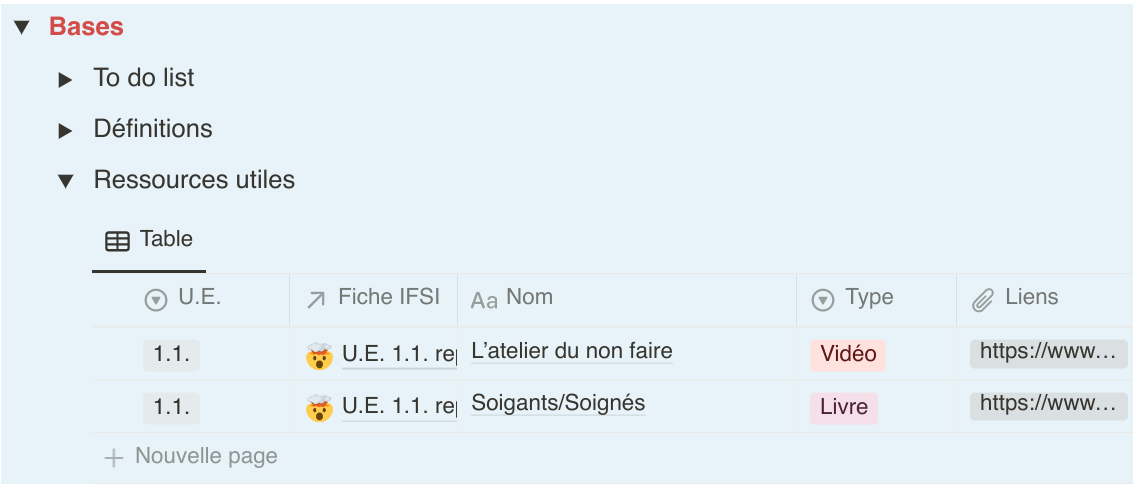This screenshot has height=484, width=1142.
Task: Click the pink Livre type tag
Action: (x=843, y=408)
